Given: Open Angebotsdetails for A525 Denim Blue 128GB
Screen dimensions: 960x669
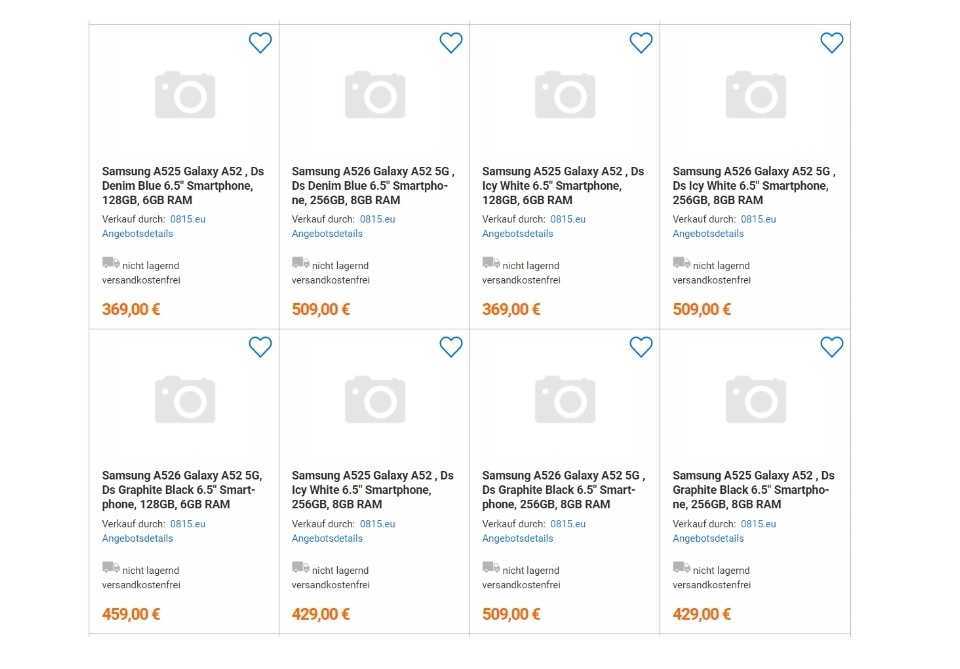Looking at the screenshot, I should coord(137,234).
